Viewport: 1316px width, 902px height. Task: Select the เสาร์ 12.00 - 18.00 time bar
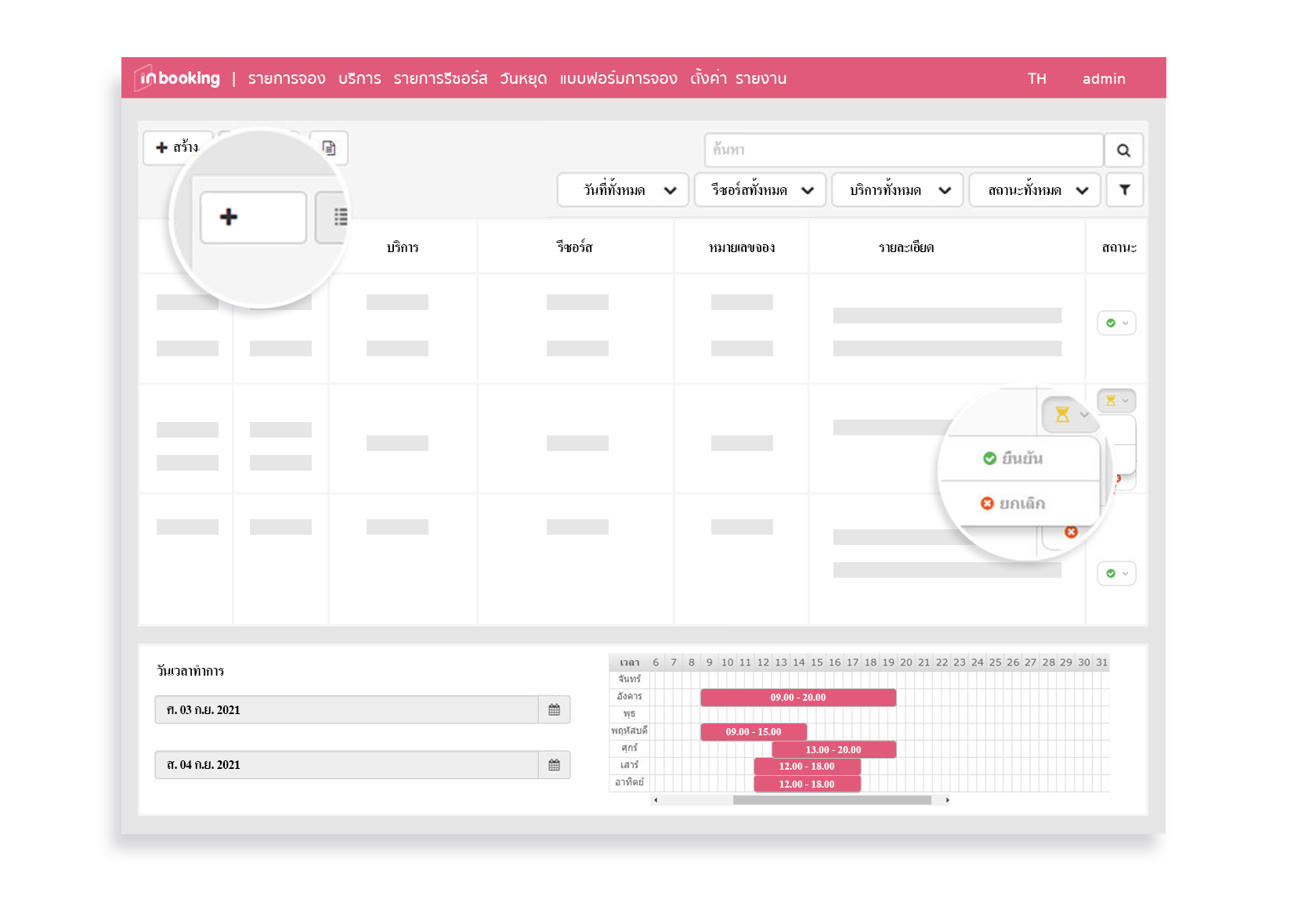click(x=807, y=766)
